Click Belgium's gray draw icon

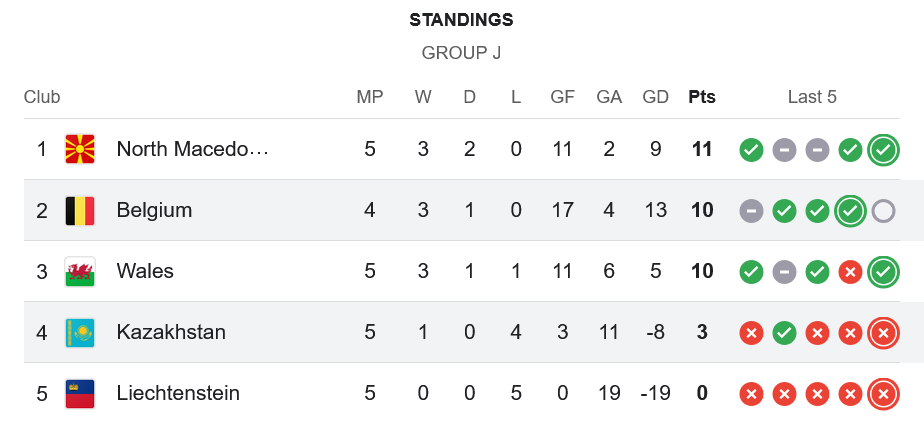tap(752, 211)
